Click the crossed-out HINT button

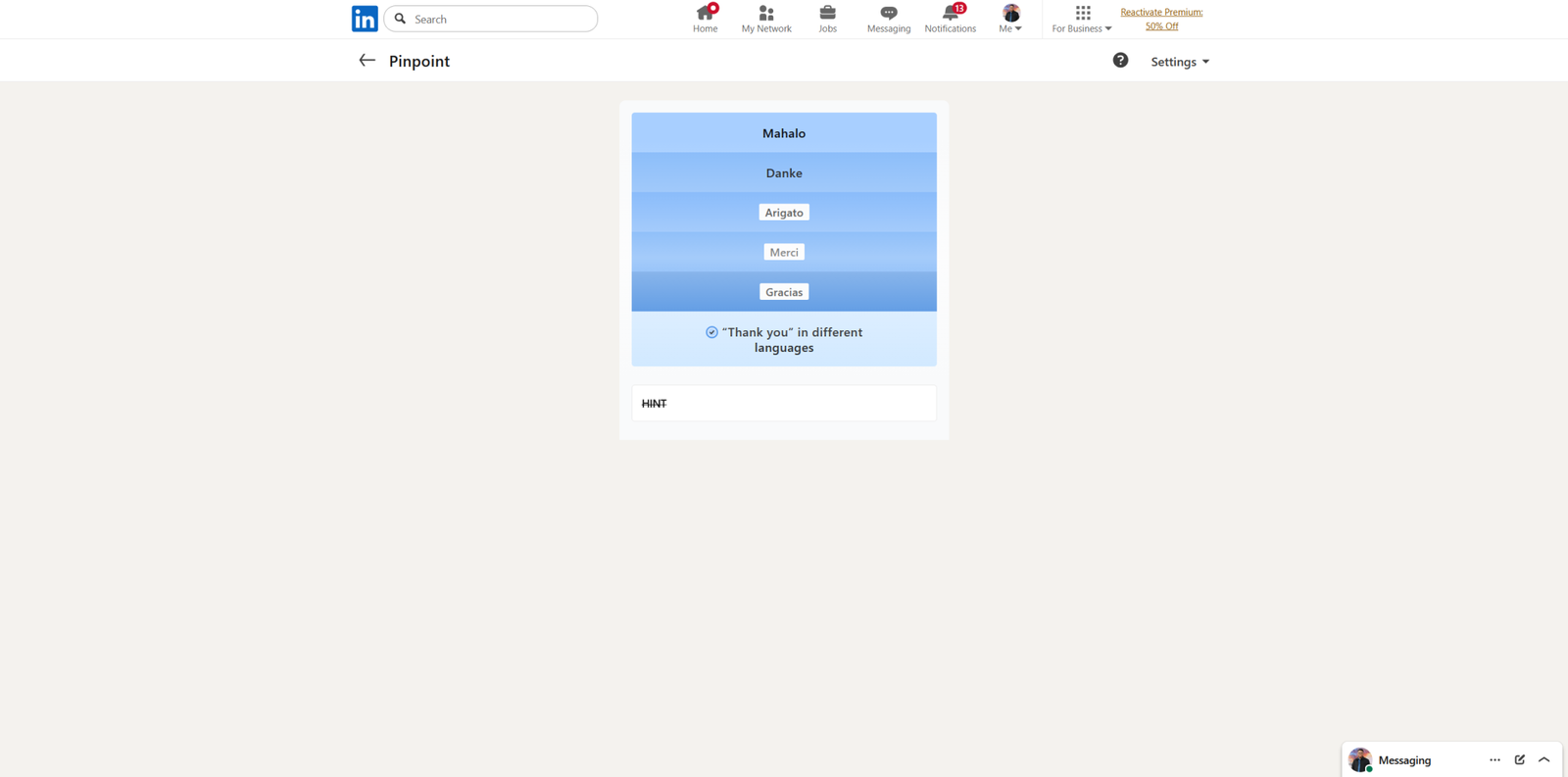[654, 404]
